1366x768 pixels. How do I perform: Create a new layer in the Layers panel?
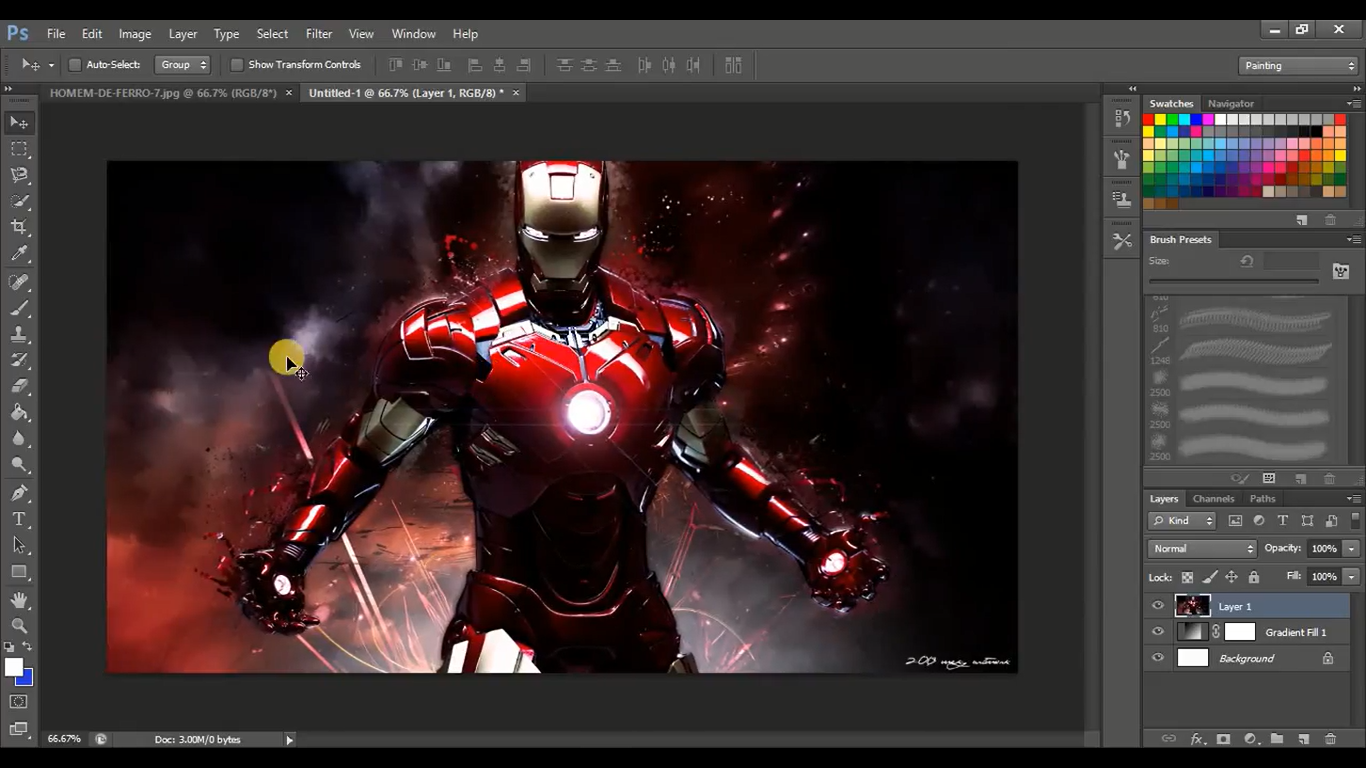coord(1302,738)
